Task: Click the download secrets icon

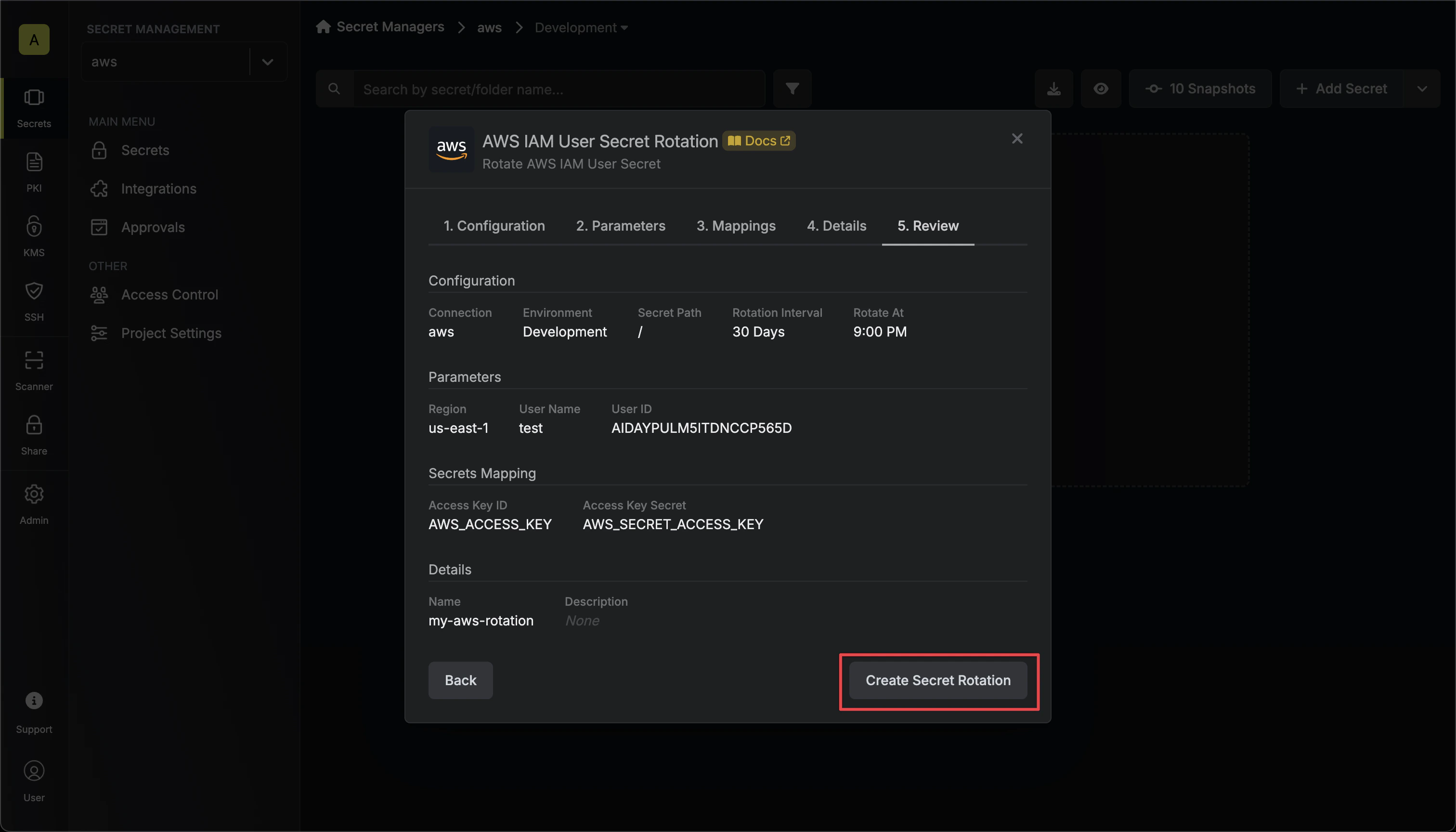Action: coord(1053,89)
